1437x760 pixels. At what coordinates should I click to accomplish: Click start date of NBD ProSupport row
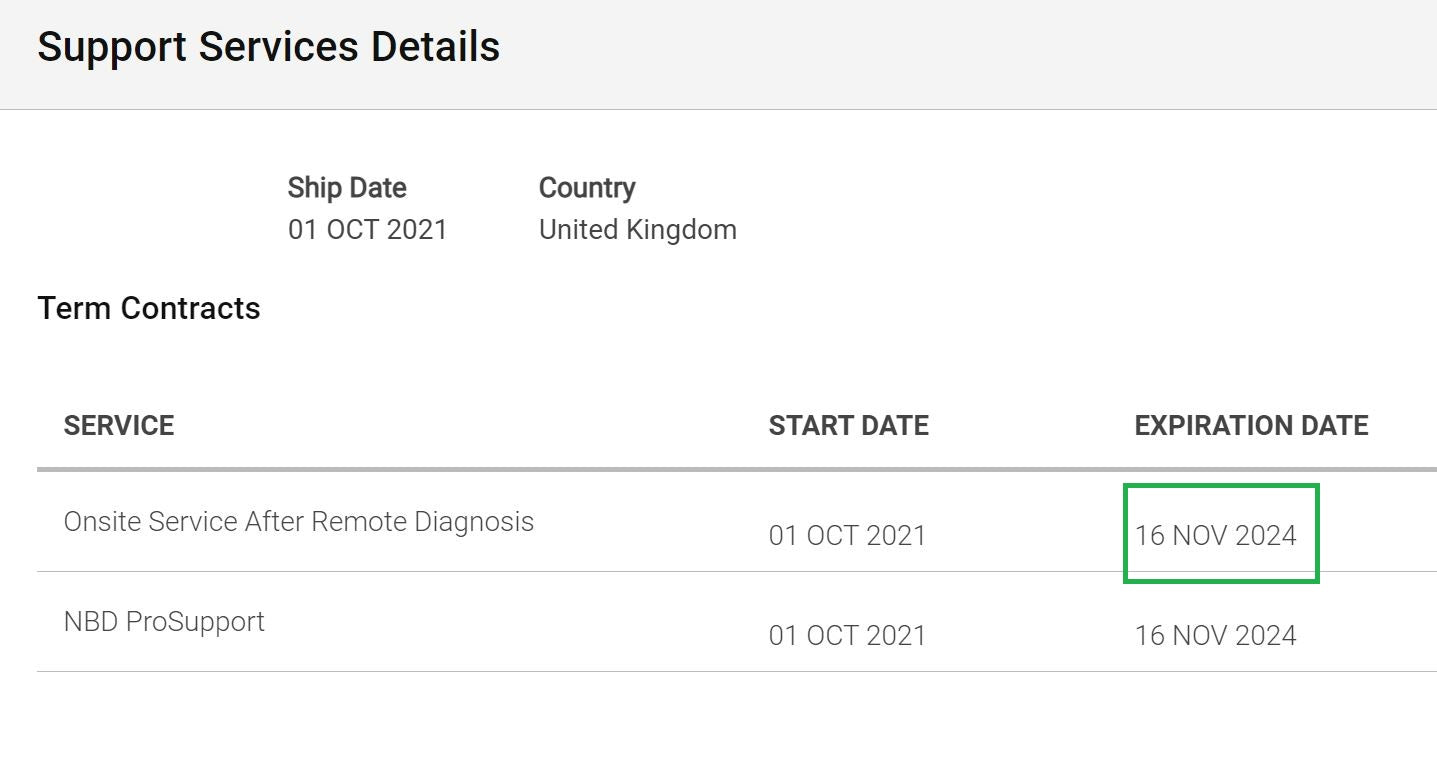[848, 635]
